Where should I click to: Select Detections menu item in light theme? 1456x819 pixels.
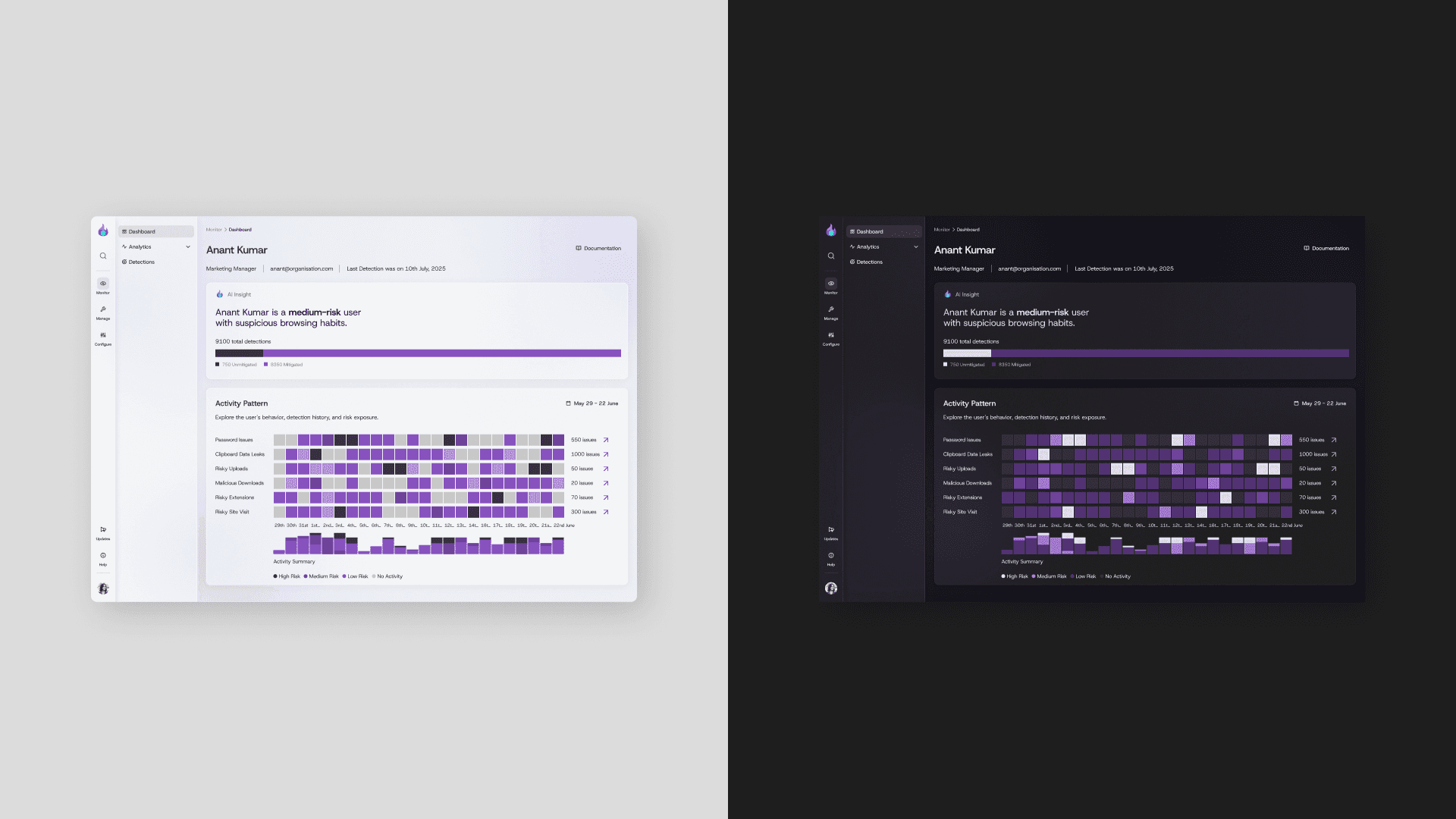141,262
